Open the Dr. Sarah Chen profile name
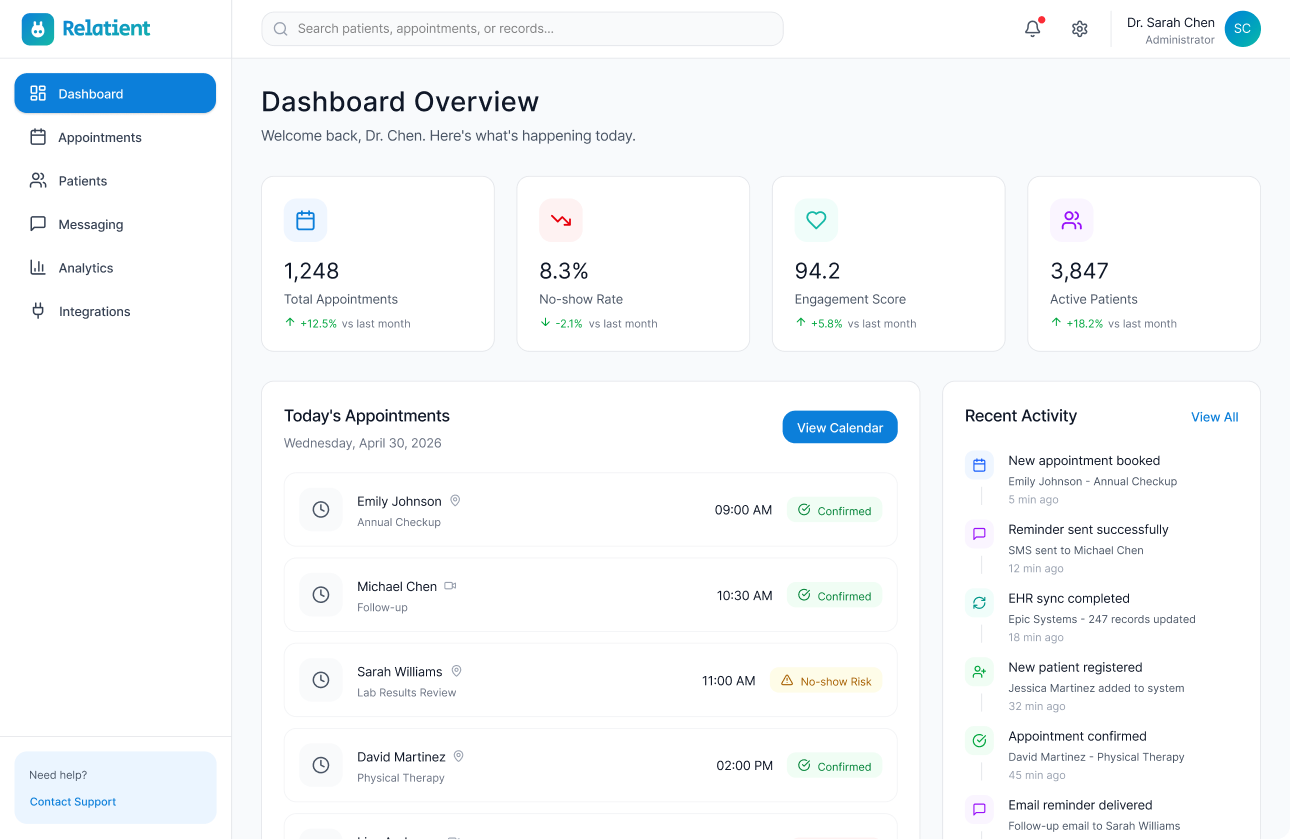 [1171, 22]
